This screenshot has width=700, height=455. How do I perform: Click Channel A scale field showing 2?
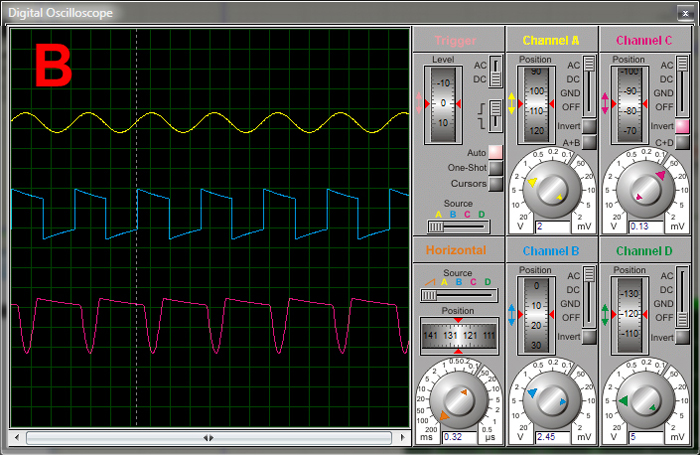click(x=553, y=226)
